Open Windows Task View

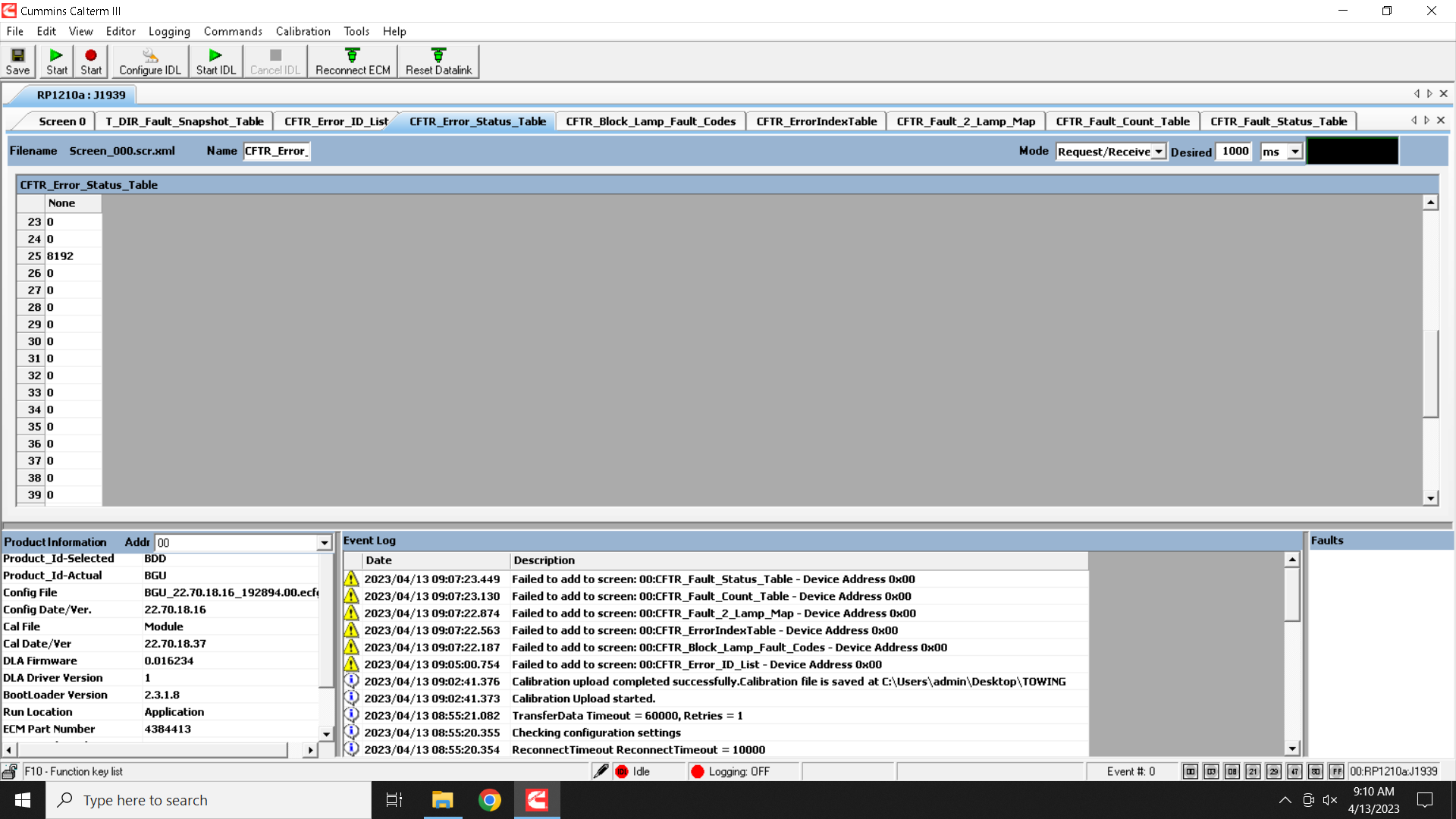pyautogui.click(x=394, y=800)
